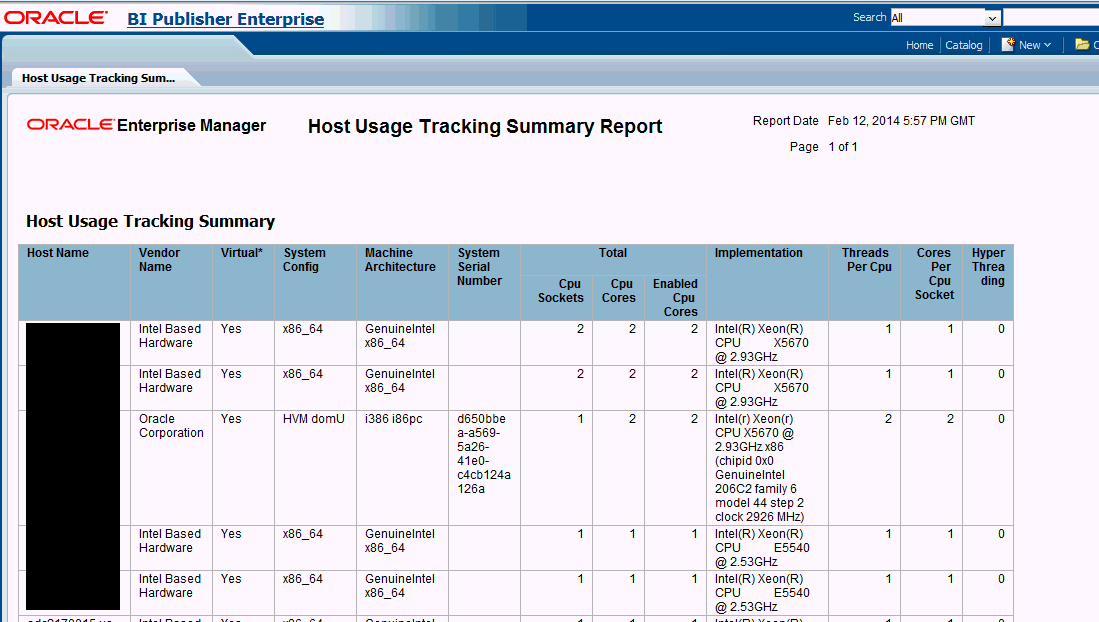Click the Host Usage Tracking Summary heading
This screenshot has height=622, width=1099.
151,221
